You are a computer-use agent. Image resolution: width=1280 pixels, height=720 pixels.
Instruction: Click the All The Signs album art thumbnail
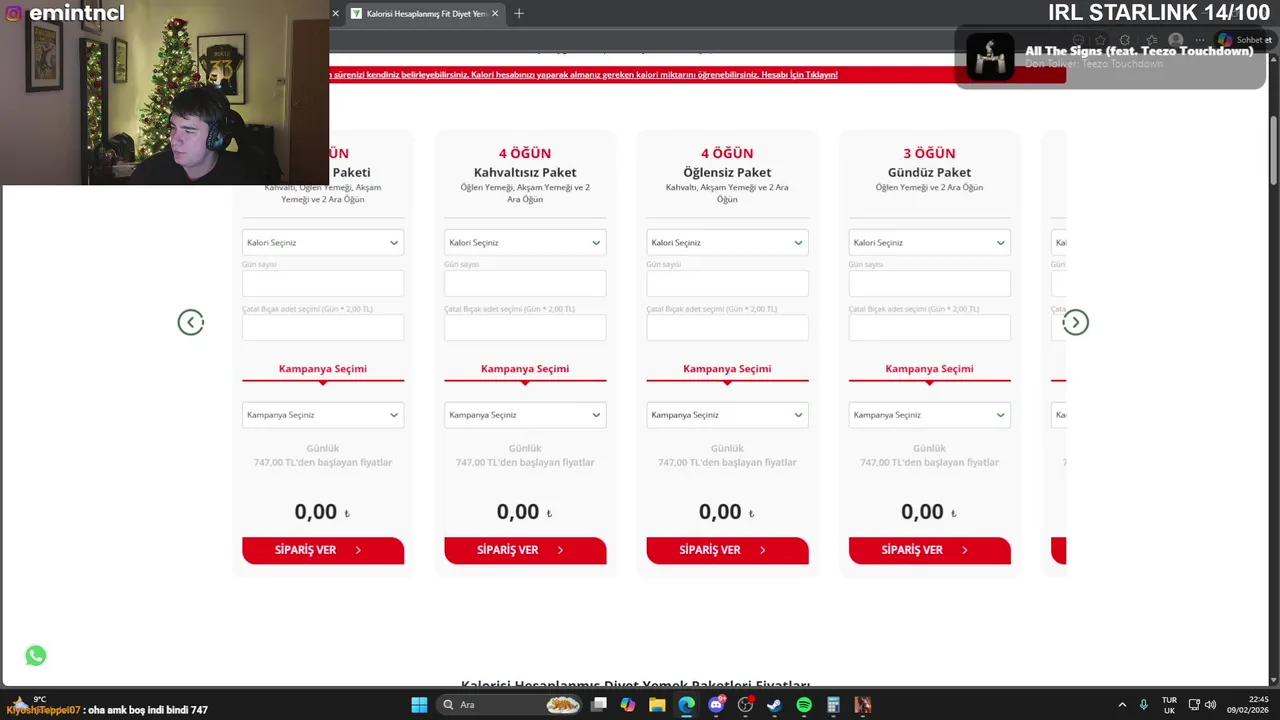point(990,57)
